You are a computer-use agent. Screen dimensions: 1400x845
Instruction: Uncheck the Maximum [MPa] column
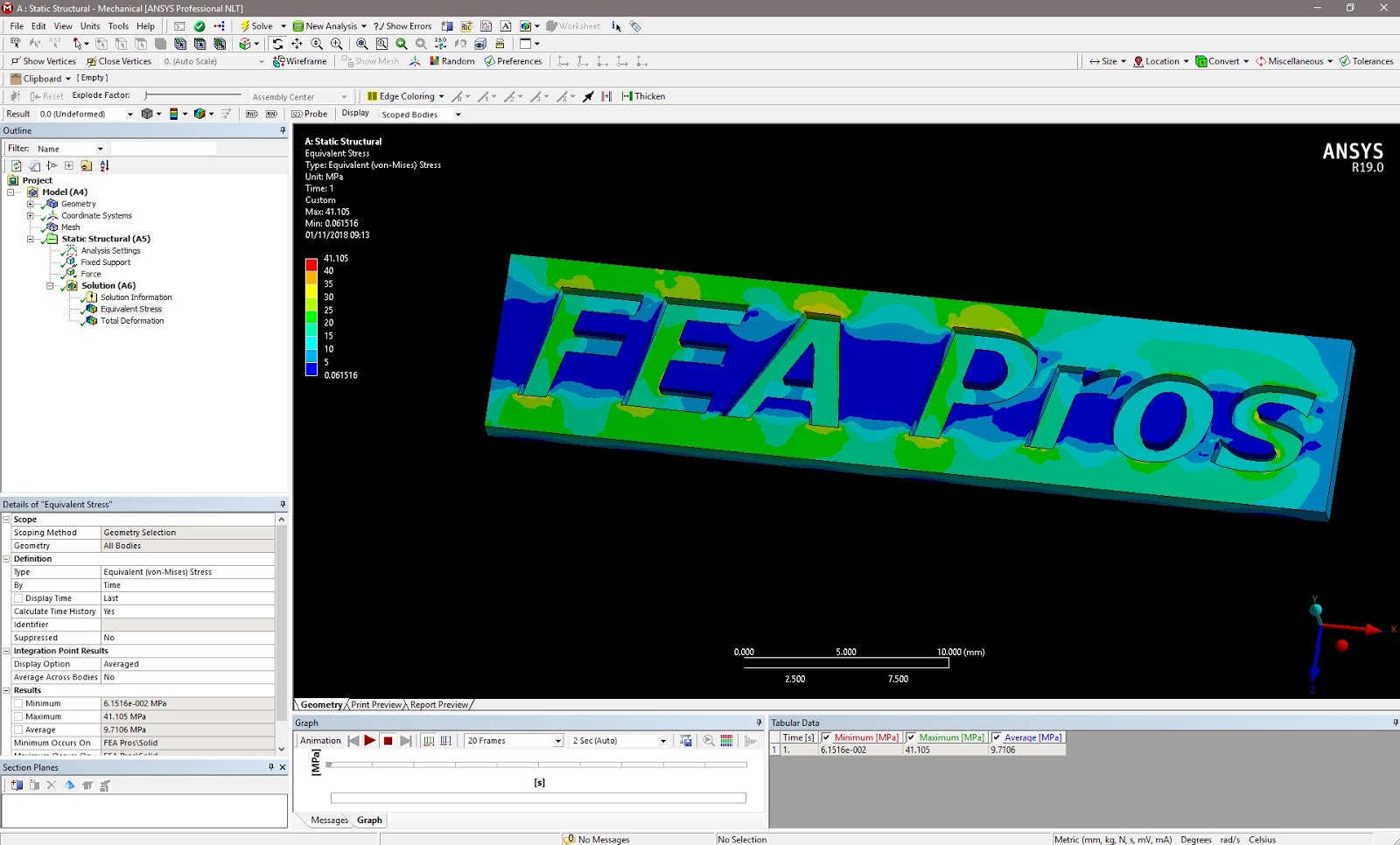click(x=911, y=737)
